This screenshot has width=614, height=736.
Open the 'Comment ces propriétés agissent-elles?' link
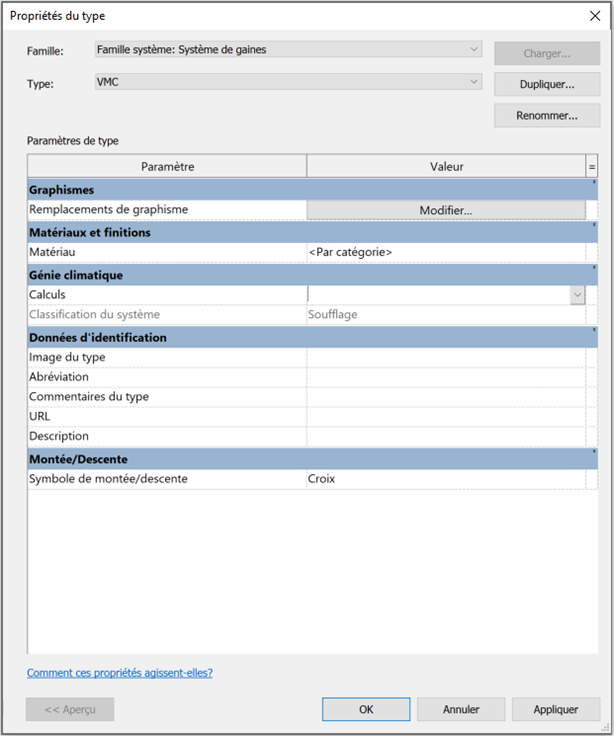click(120, 673)
